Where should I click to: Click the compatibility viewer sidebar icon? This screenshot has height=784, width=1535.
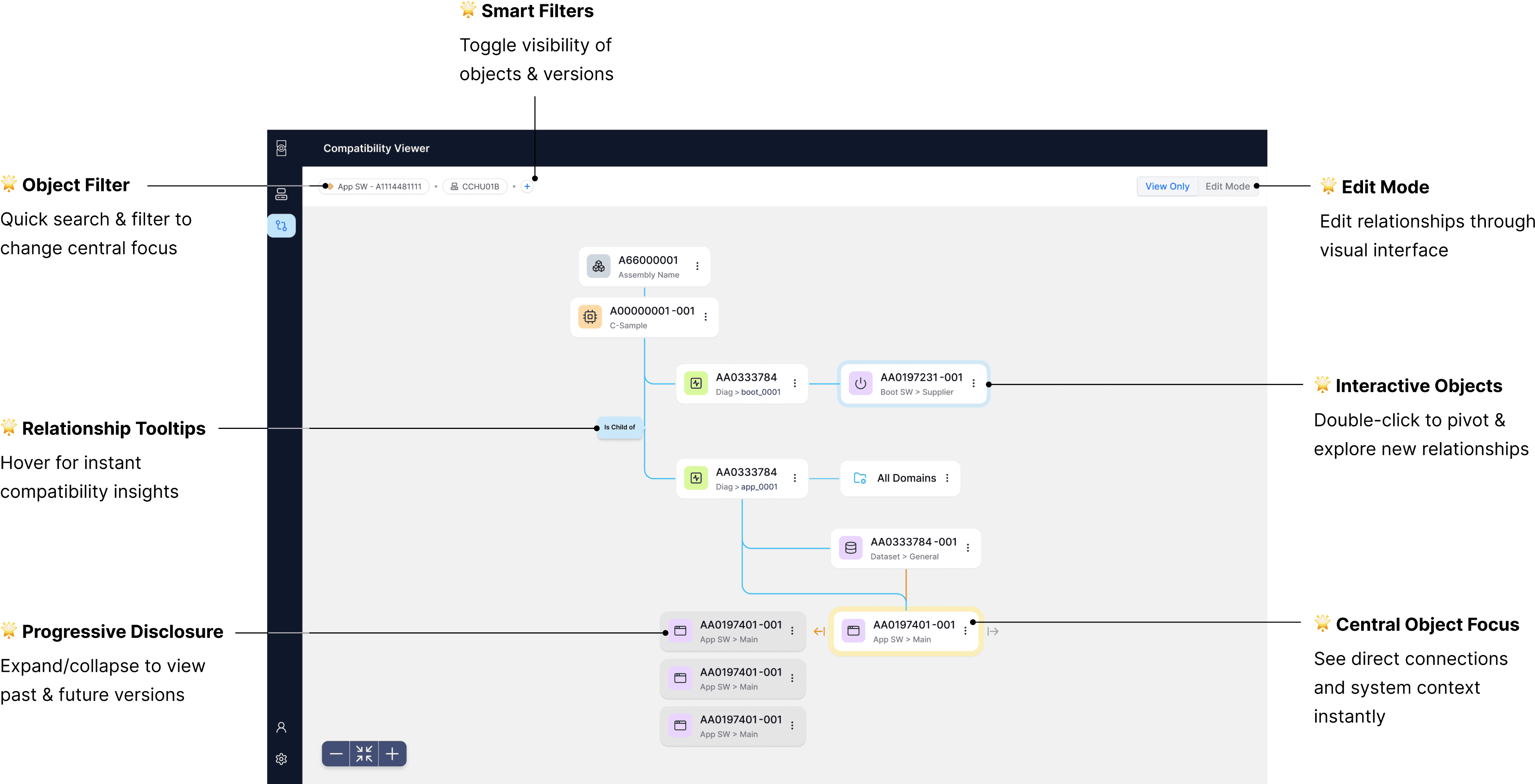[x=281, y=226]
